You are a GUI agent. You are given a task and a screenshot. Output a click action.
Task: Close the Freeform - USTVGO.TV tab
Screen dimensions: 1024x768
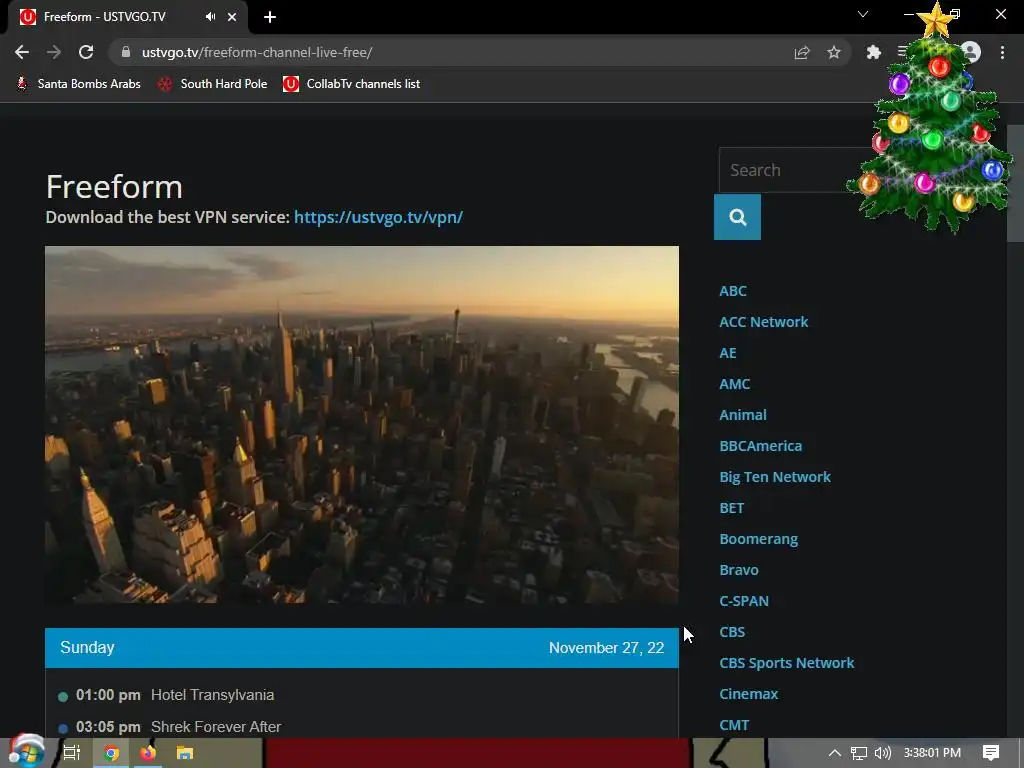click(232, 17)
